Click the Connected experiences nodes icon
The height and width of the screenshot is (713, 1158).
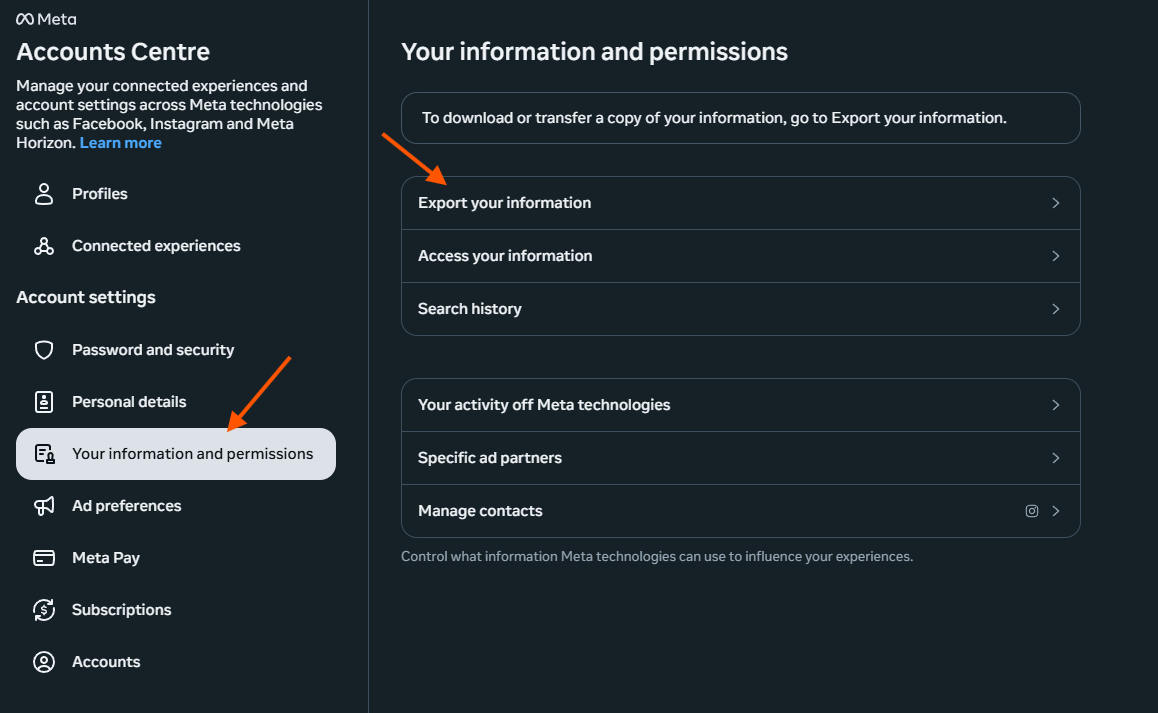[x=44, y=246]
